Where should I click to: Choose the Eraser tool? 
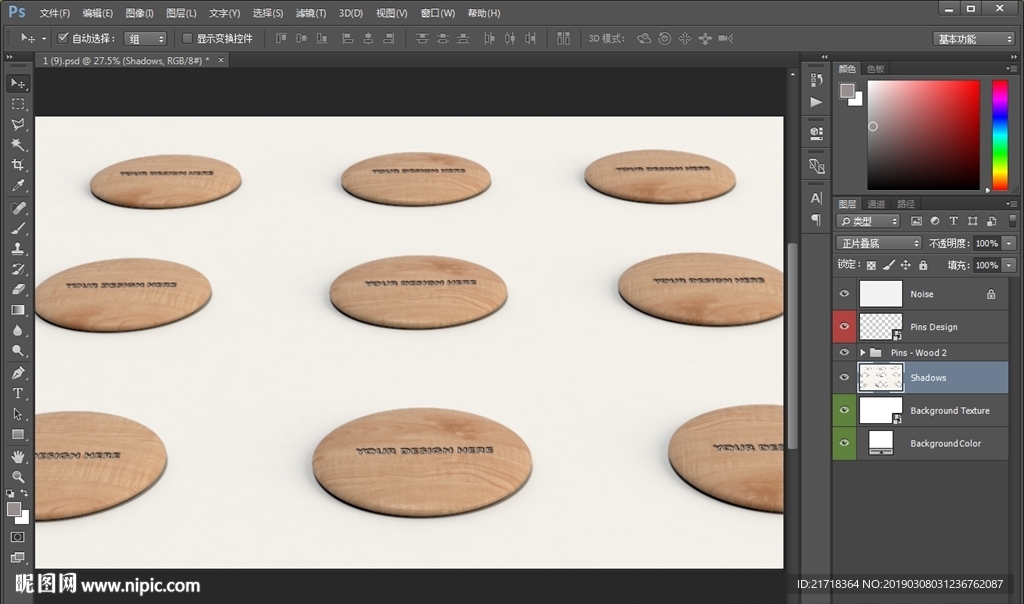pos(18,289)
